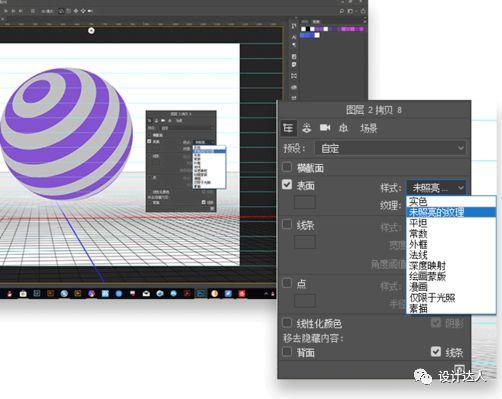This screenshot has width=502, height=399.
Task: Select the slide 3D object mode icon
Action: (x=83, y=11)
